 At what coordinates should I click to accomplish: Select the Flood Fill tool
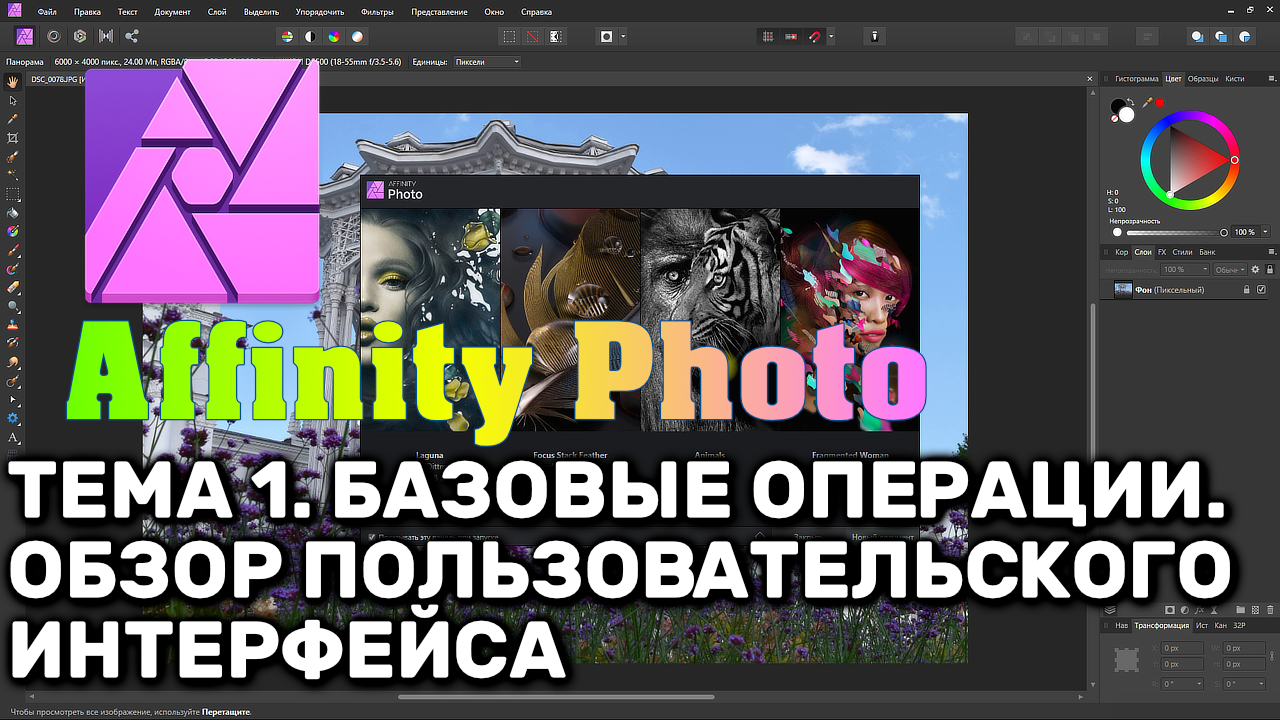tap(13, 213)
